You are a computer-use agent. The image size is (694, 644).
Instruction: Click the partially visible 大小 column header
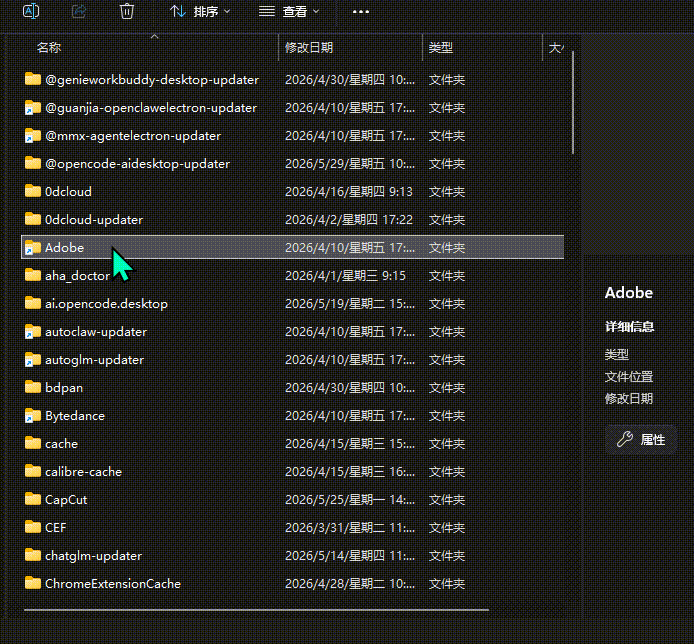click(x=556, y=47)
